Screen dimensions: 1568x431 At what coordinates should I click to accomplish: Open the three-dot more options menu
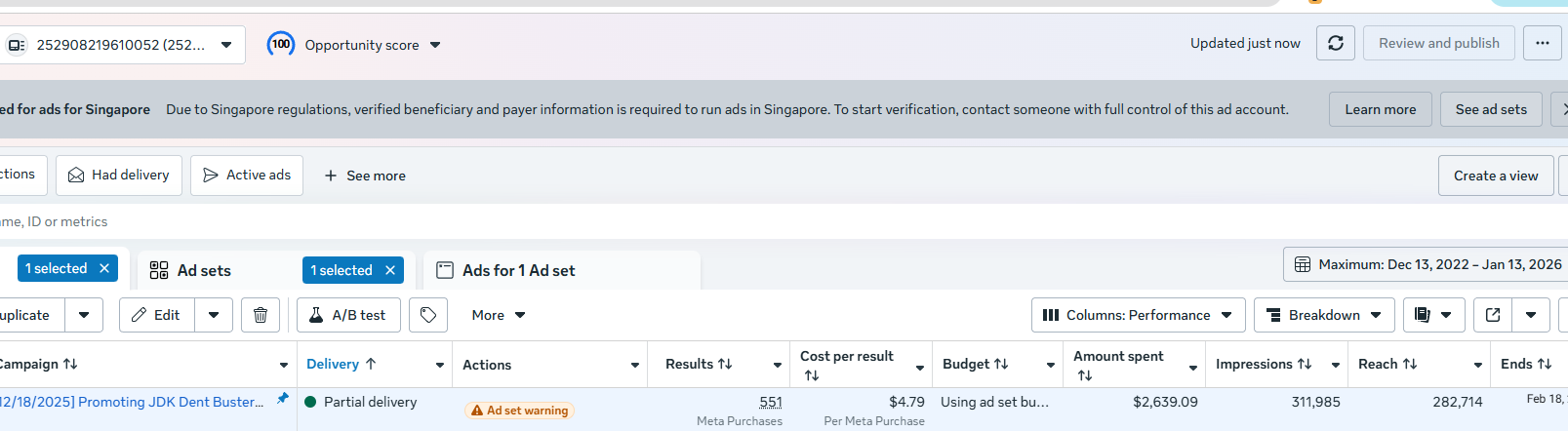click(1542, 43)
